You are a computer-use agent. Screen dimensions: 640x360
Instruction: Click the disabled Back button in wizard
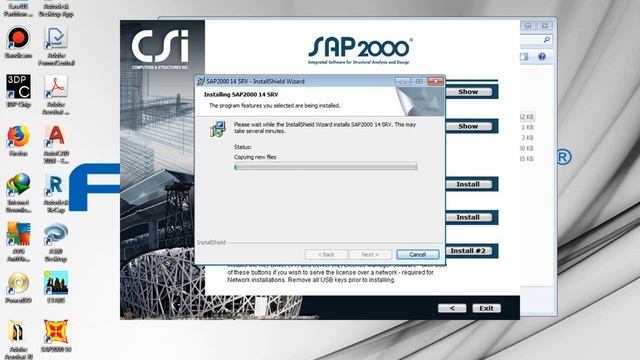(x=326, y=255)
